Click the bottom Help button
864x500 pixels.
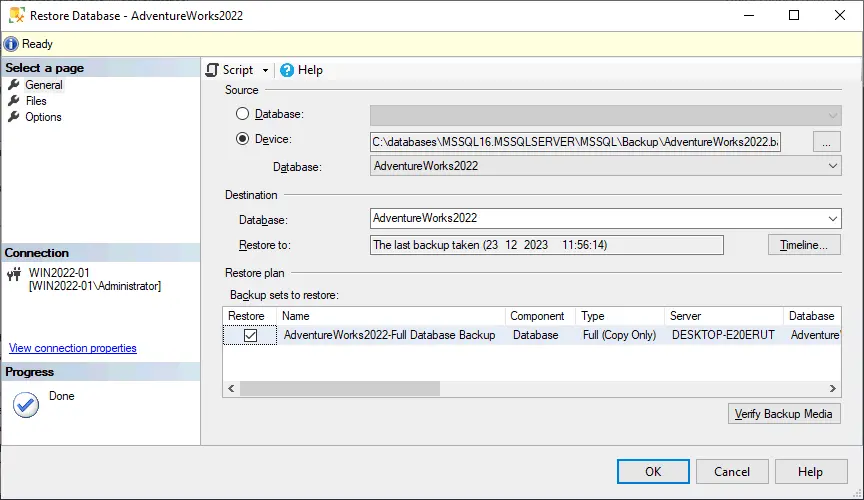point(811,471)
